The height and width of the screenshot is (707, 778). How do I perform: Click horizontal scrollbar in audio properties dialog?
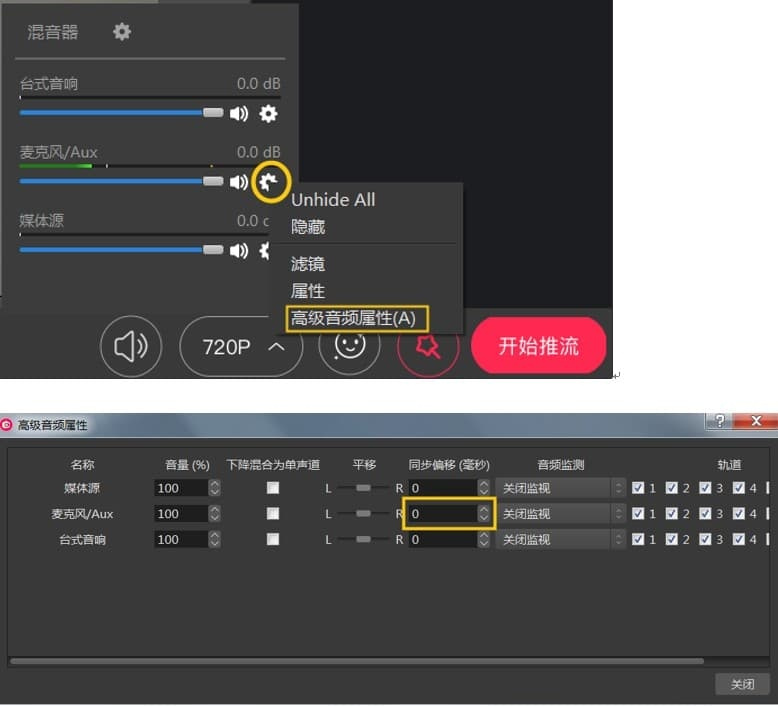[x=357, y=661]
